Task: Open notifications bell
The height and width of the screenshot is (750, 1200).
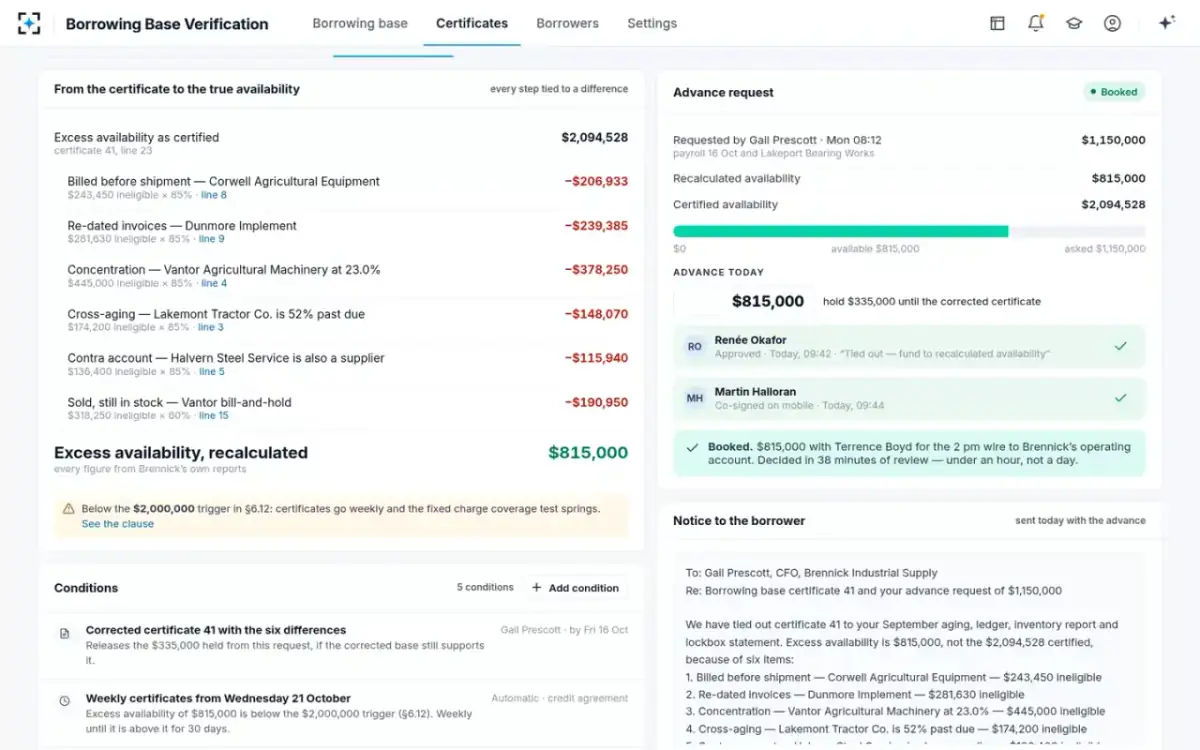Action: (x=1036, y=23)
